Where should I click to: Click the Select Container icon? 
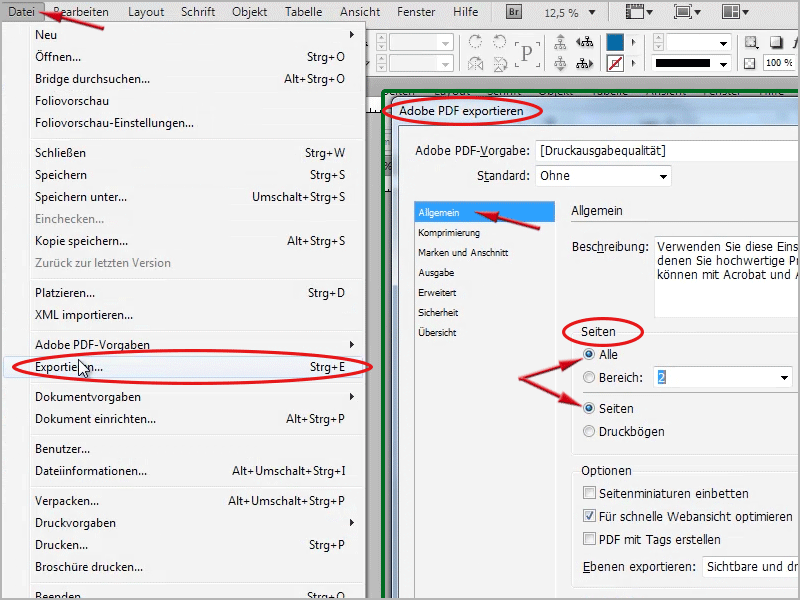click(x=560, y=42)
